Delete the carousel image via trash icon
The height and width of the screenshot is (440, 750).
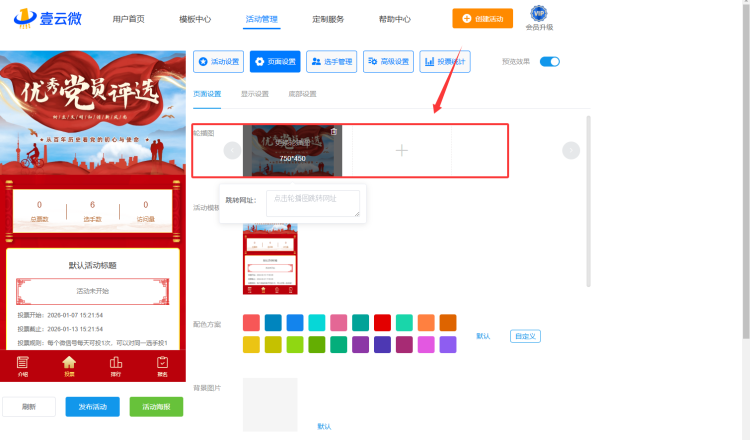coord(334,131)
